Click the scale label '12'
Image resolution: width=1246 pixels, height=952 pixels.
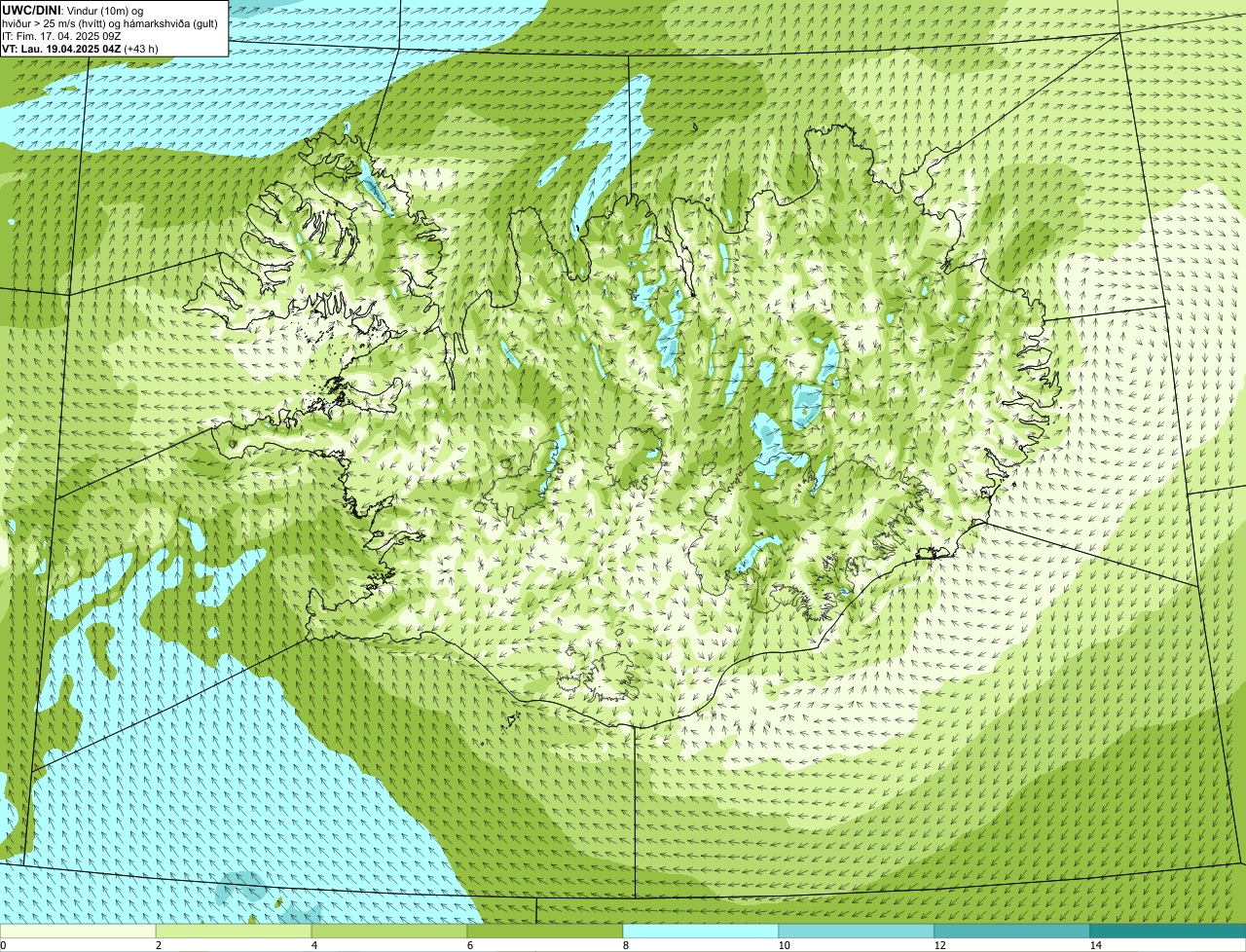[939, 945]
